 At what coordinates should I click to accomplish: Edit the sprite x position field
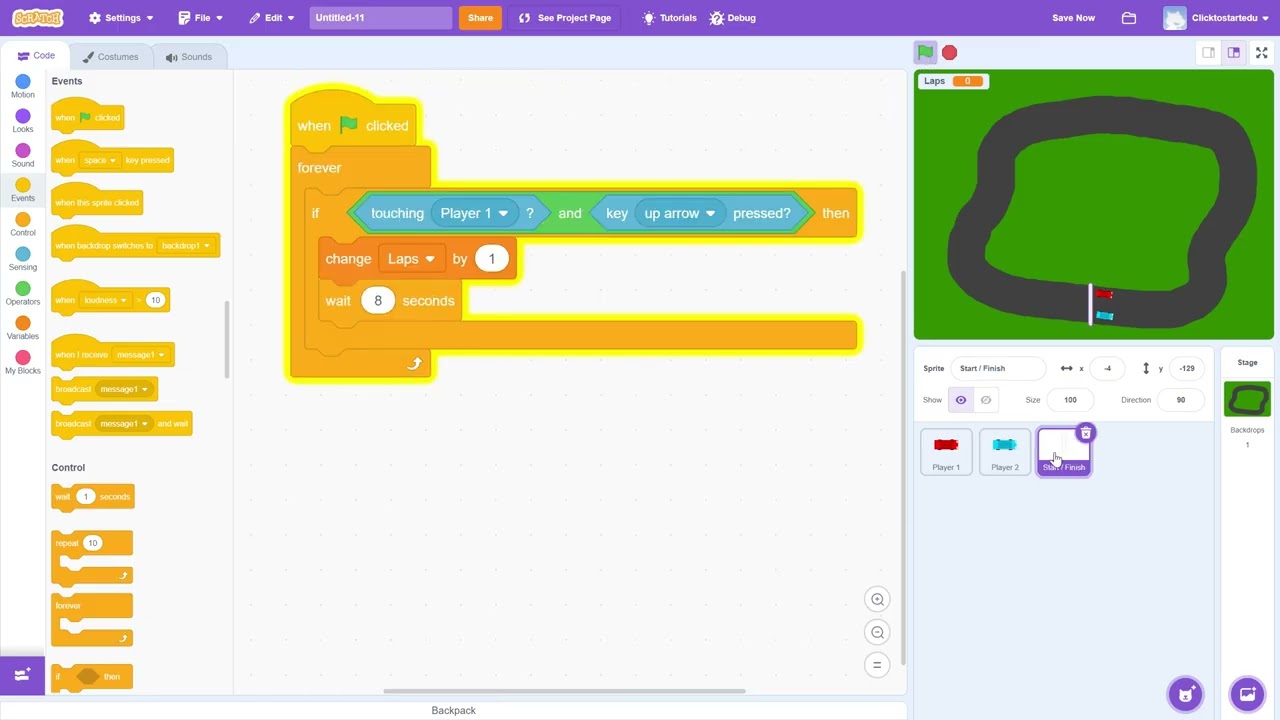pos(1108,368)
